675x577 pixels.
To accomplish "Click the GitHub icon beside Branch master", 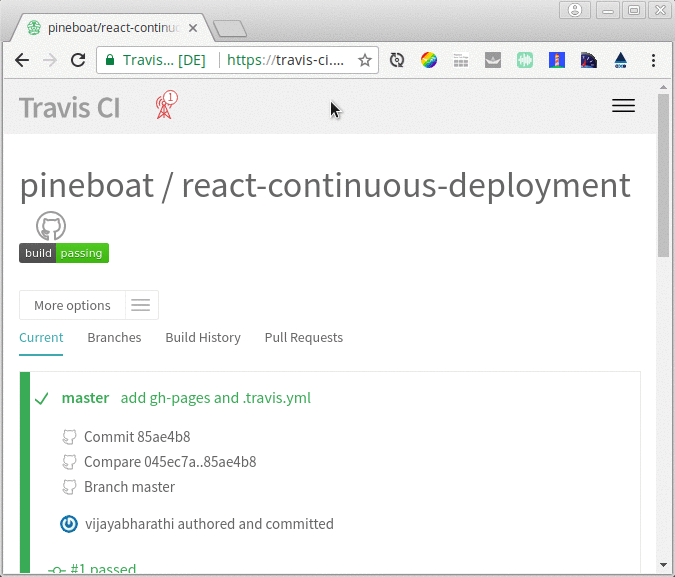I will point(69,487).
